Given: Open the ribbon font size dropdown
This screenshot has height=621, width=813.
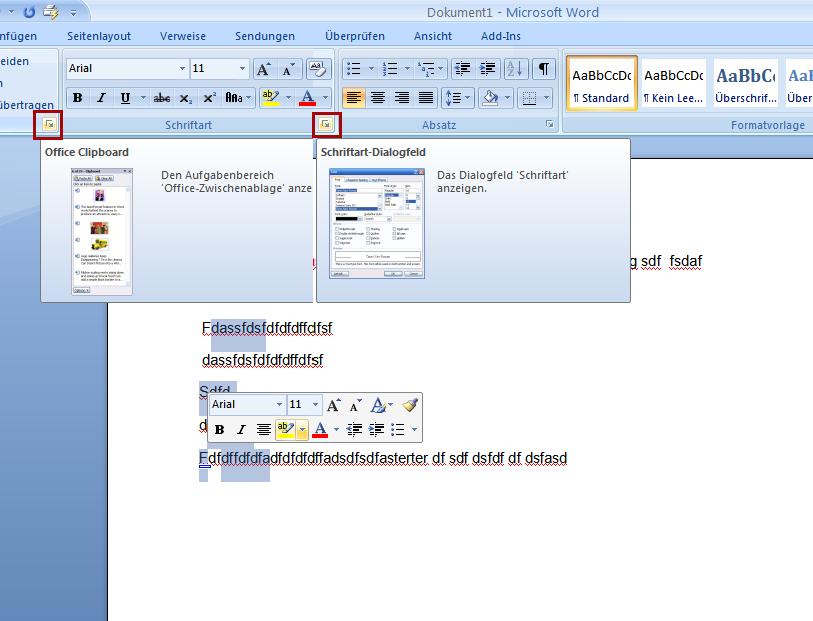Looking at the screenshot, I should (242, 68).
